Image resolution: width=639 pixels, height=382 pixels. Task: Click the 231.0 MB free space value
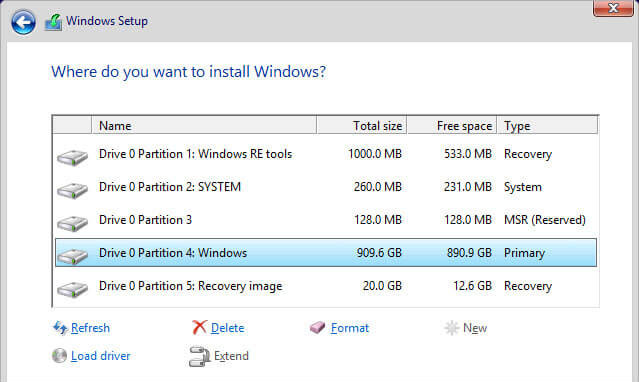tap(468, 187)
